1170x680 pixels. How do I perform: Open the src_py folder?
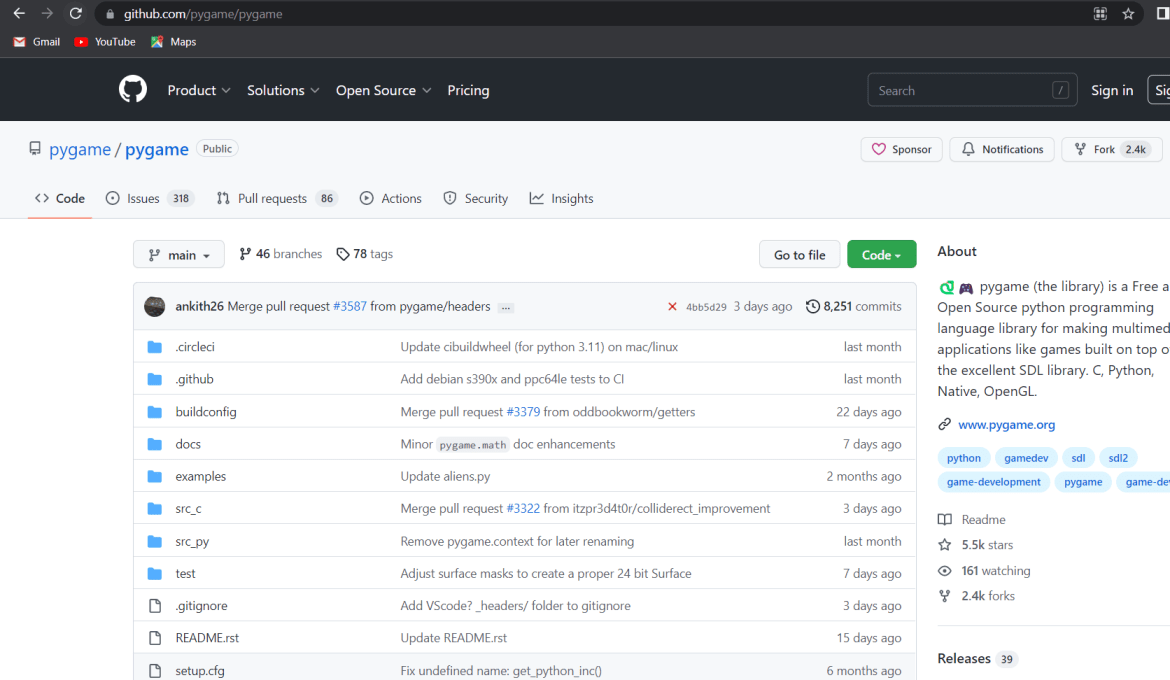pos(192,541)
